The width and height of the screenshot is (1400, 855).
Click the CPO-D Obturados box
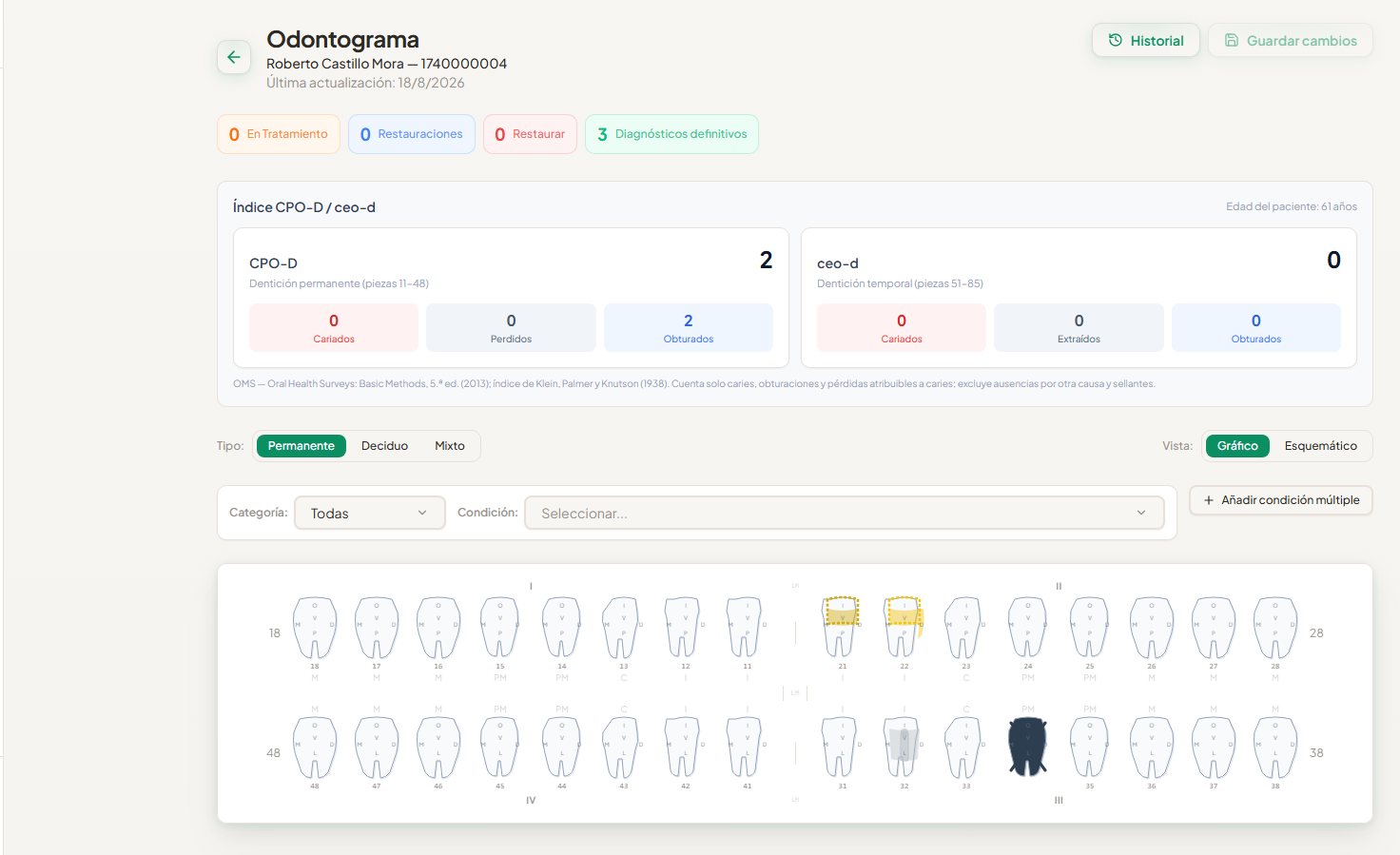point(689,328)
